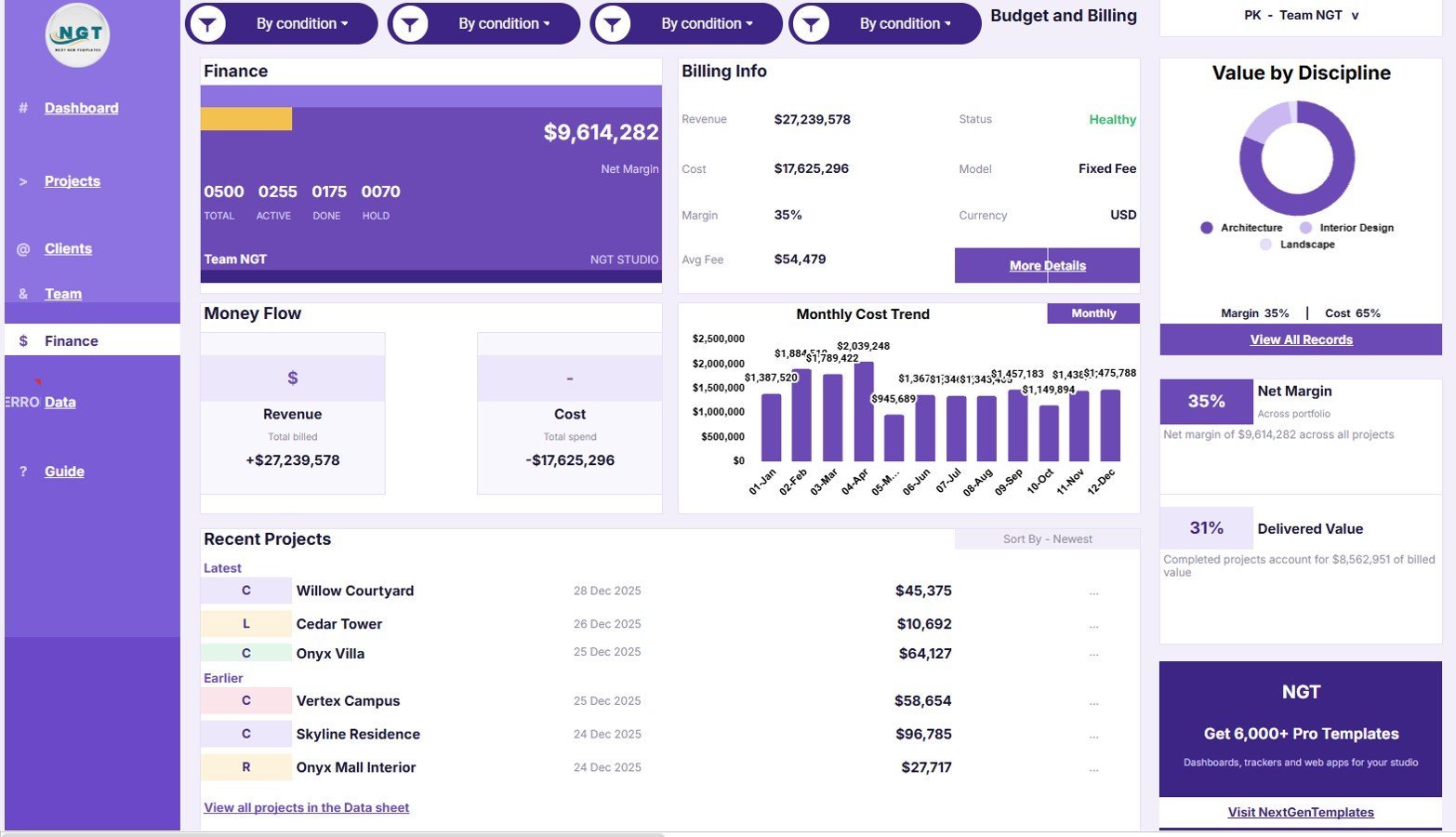Viewport: 1456px width, 837px height.
Task: Click the 04-Apr bar in the cost chart
Action: [x=864, y=411]
